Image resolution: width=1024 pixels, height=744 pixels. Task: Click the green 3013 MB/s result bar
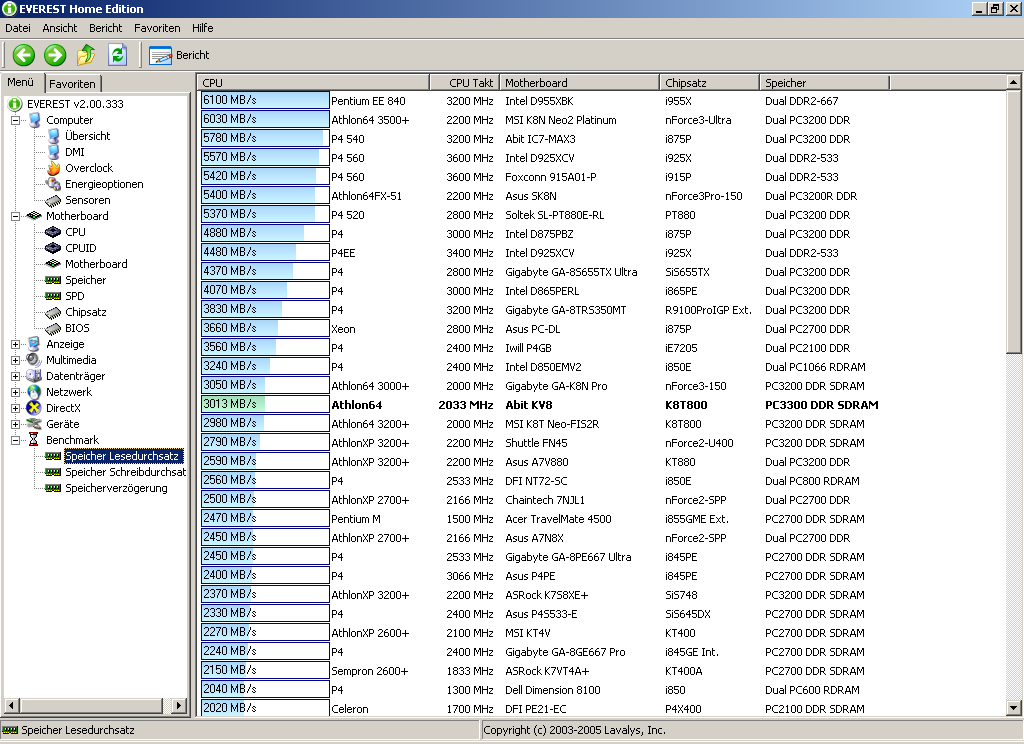pos(265,404)
